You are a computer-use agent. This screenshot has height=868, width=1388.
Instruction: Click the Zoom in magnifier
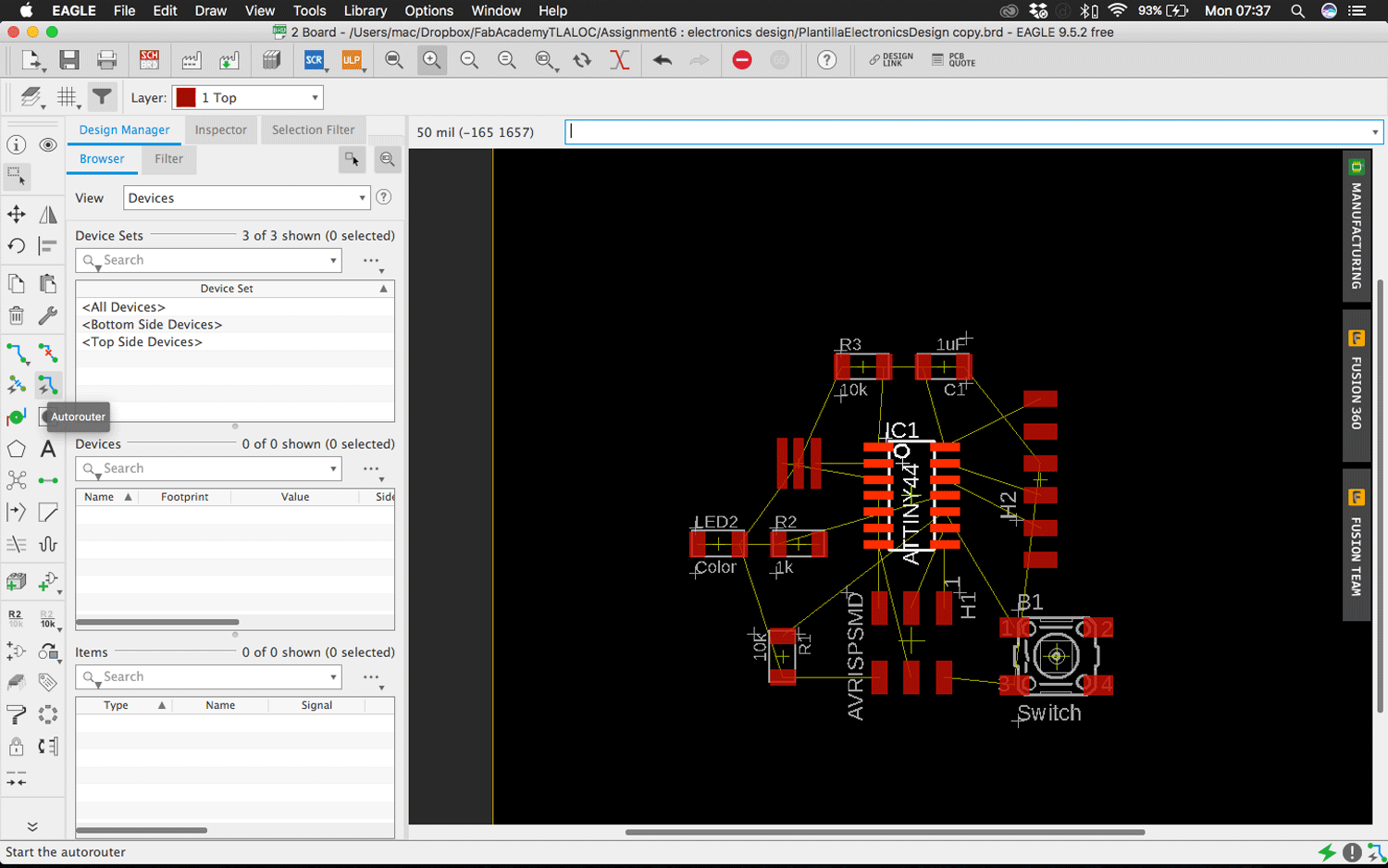pyautogui.click(x=431, y=60)
